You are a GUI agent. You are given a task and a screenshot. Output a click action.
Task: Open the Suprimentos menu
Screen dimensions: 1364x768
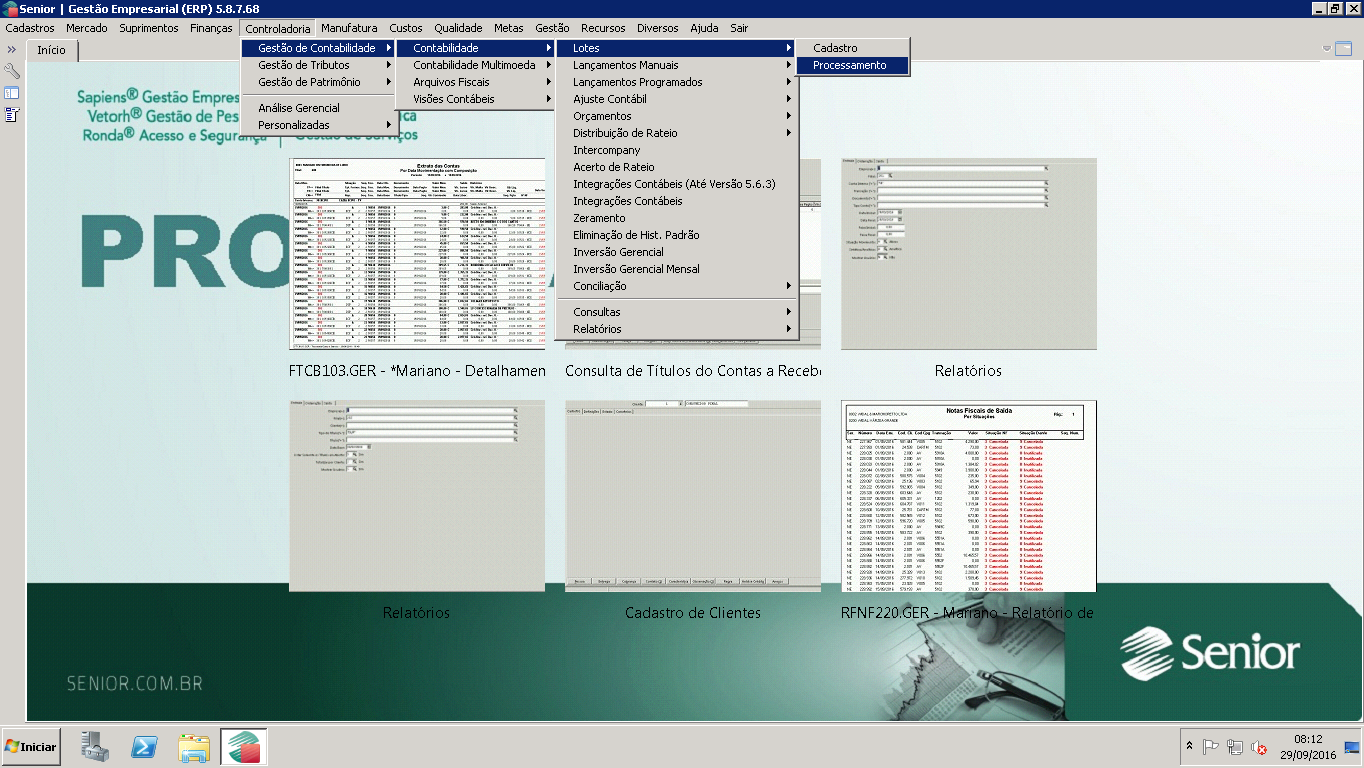(x=149, y=28)
